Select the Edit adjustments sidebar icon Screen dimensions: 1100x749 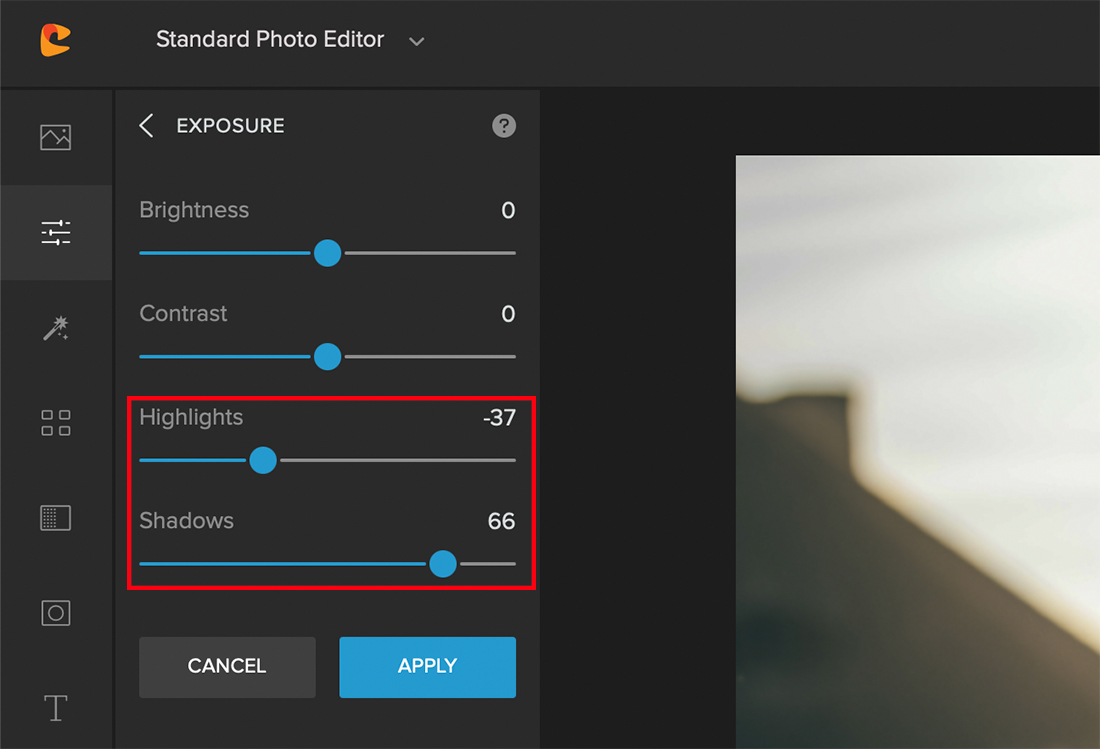55,232
